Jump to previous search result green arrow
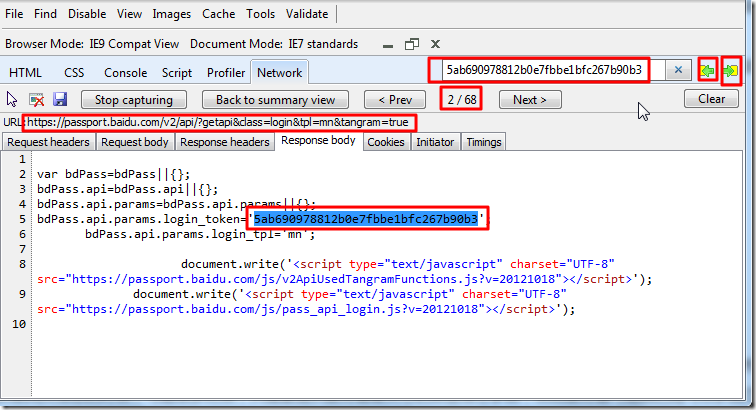 coord(707,71)
